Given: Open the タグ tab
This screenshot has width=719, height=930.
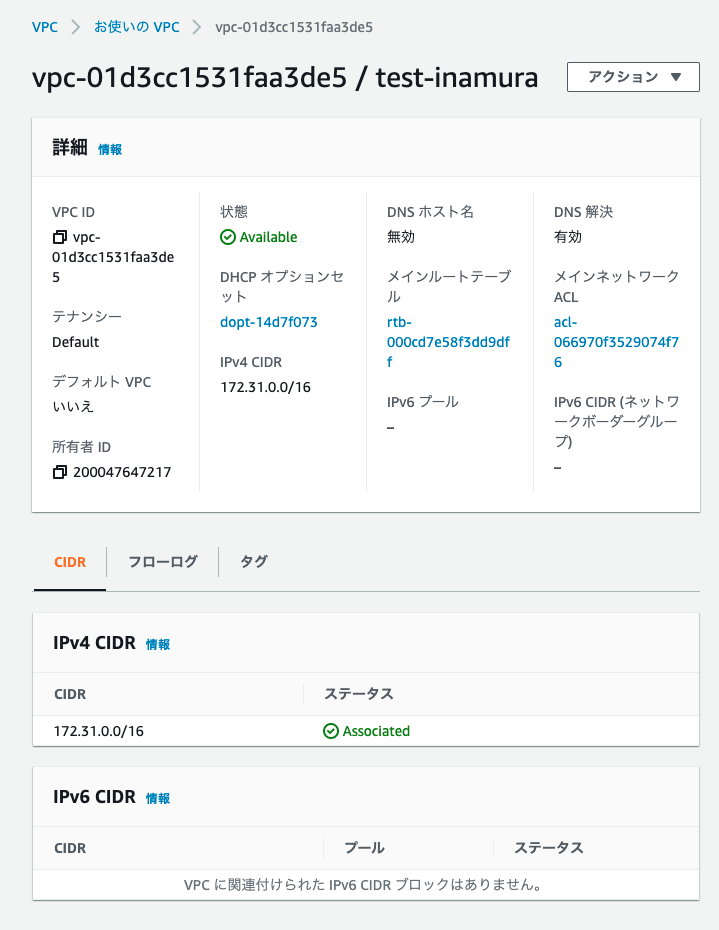Looking at the screenshot, I should point(253,562).
